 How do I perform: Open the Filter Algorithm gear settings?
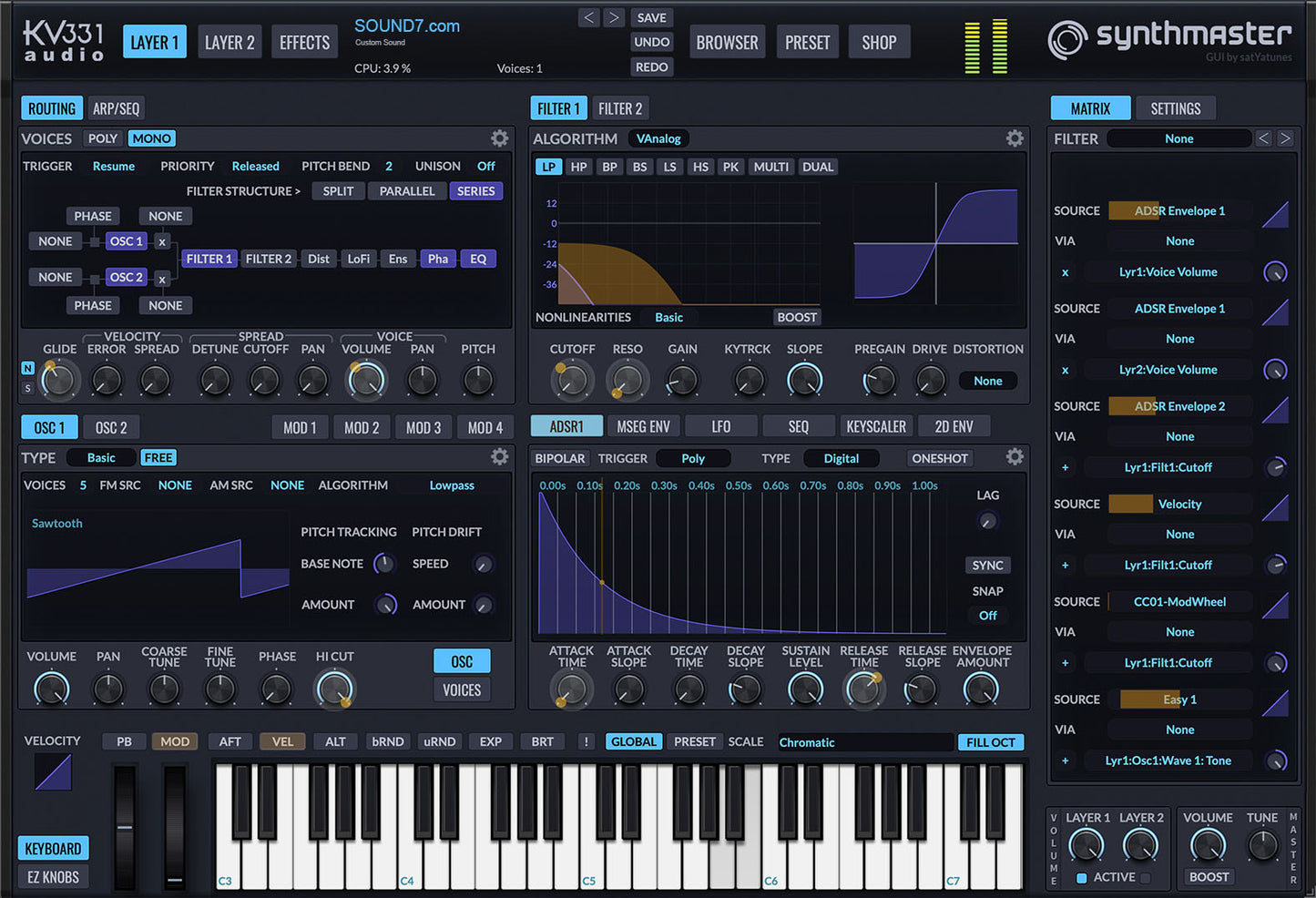click(x=1015, y=138)
